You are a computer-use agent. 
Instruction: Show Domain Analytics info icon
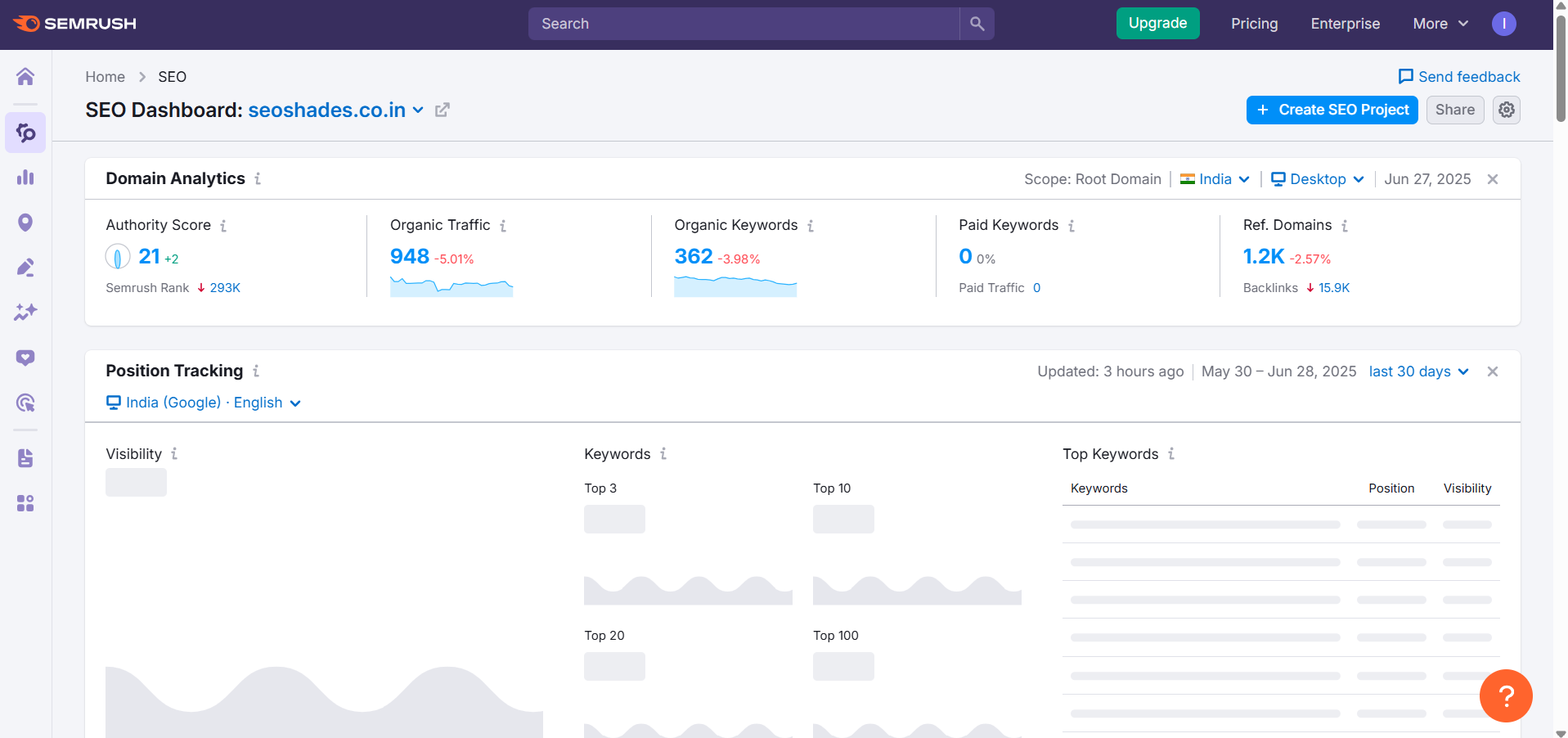(258, 178)
